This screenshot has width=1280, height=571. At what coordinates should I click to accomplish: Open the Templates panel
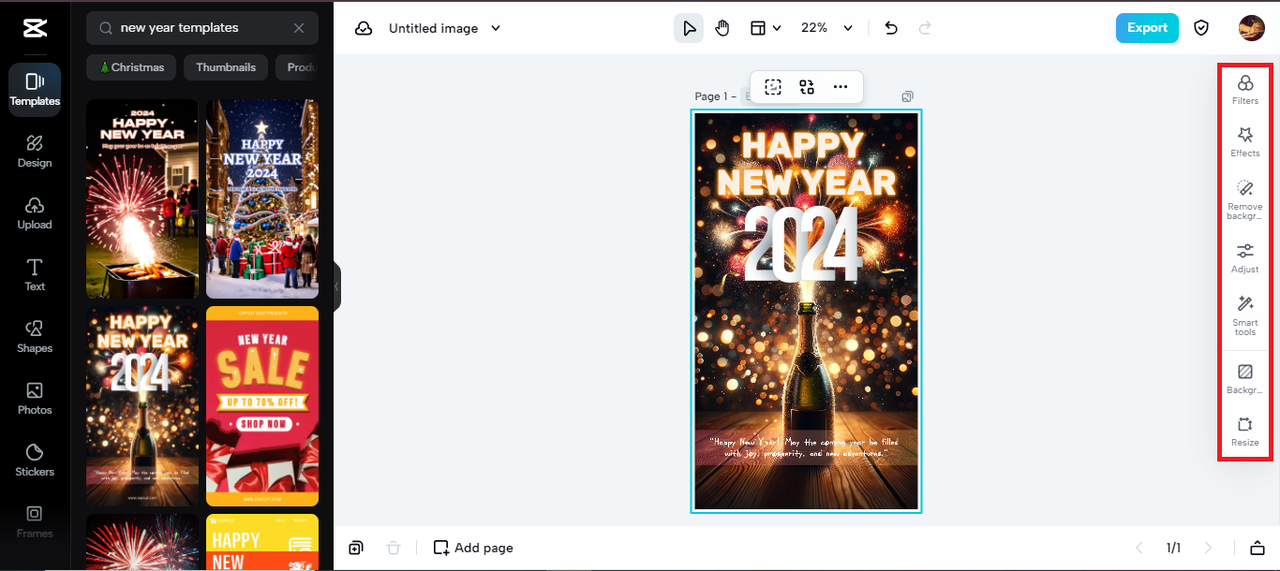pos(34,89)
